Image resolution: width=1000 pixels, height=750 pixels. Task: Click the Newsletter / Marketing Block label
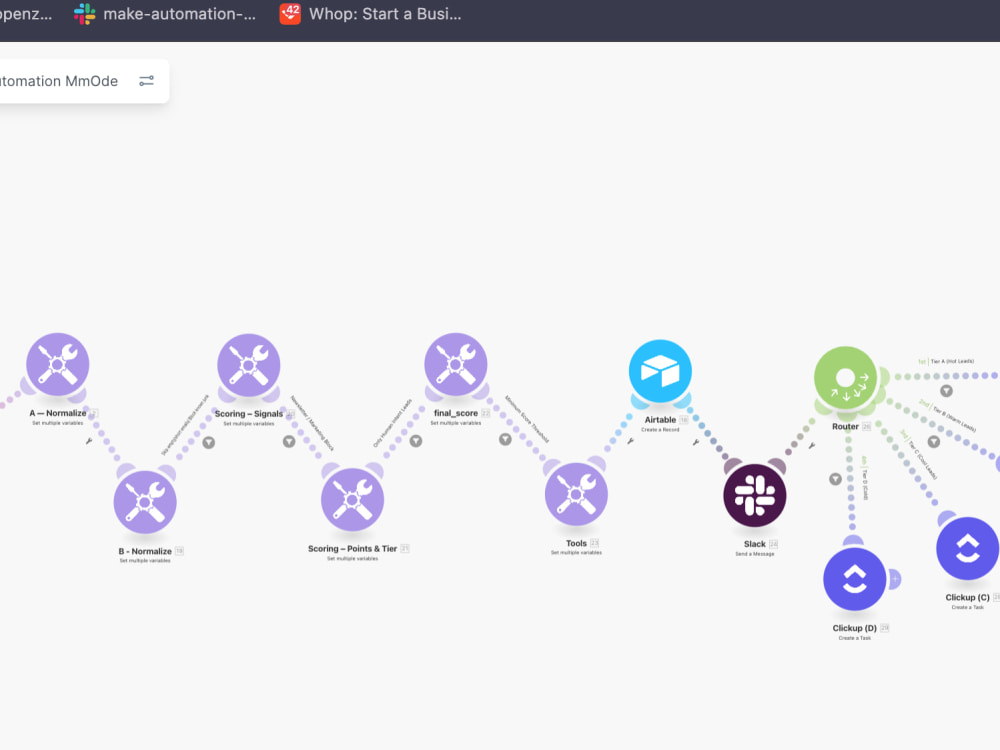[312, 423]
